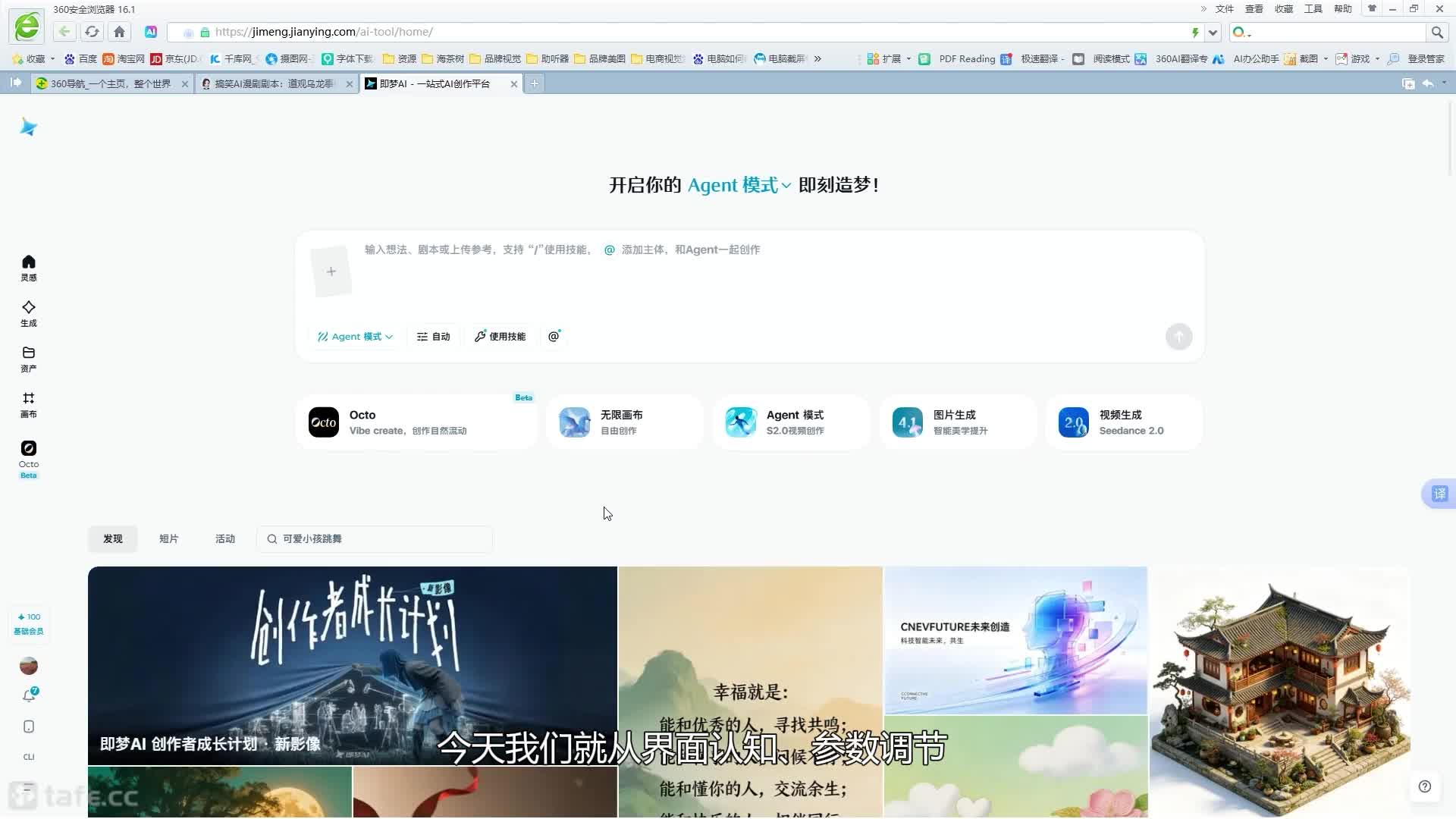
Task: Close the 即梦AI browser tab
Action: [514, 84]
